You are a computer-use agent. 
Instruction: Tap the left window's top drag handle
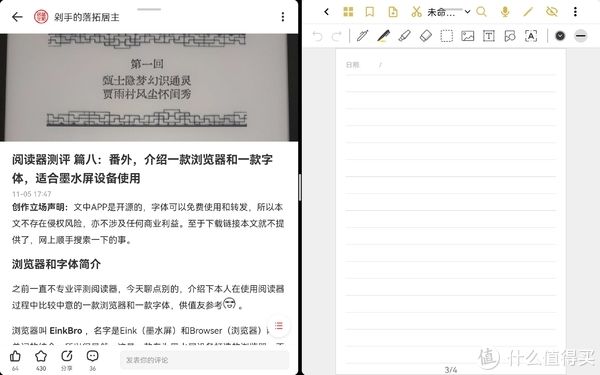(149, 9)
